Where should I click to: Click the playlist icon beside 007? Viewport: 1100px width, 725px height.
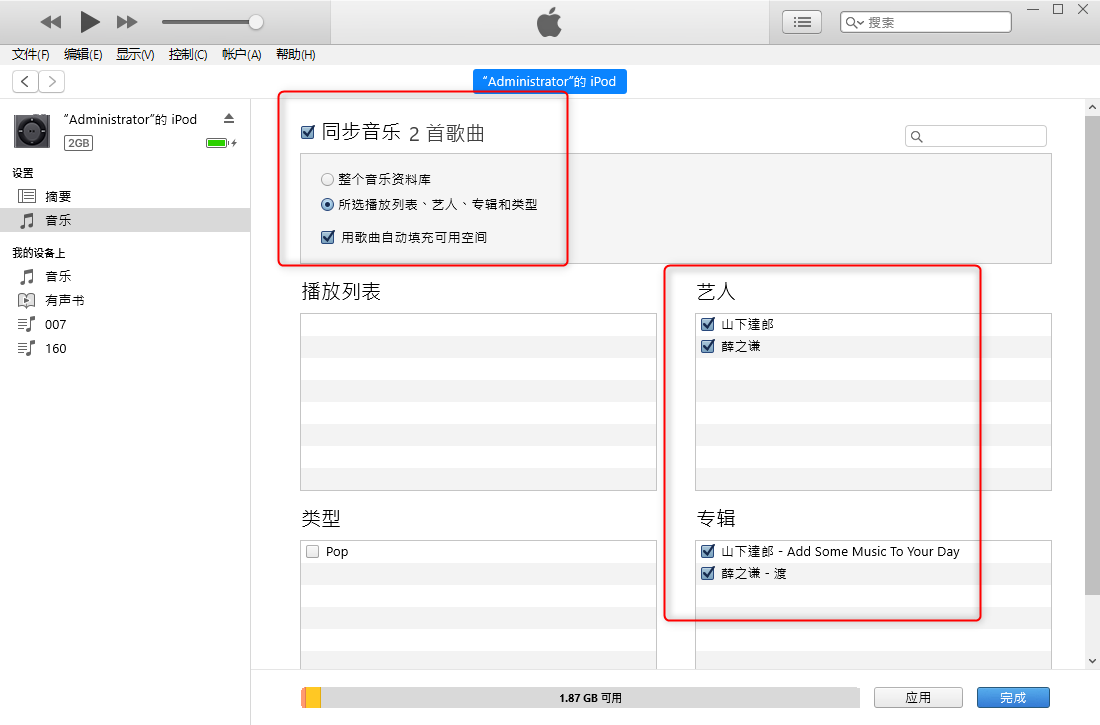tap(27, 324)
